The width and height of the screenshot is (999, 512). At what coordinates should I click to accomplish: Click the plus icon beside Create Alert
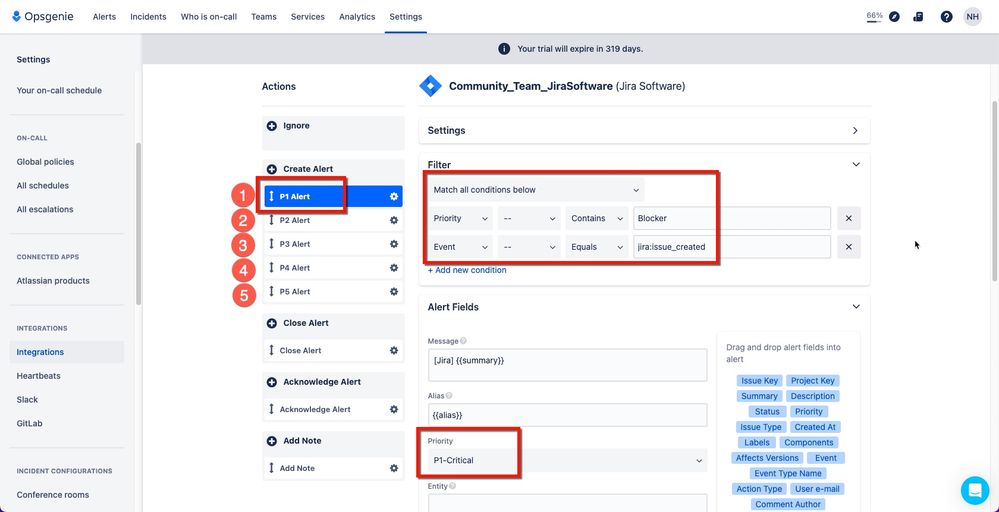click(271, 169)
